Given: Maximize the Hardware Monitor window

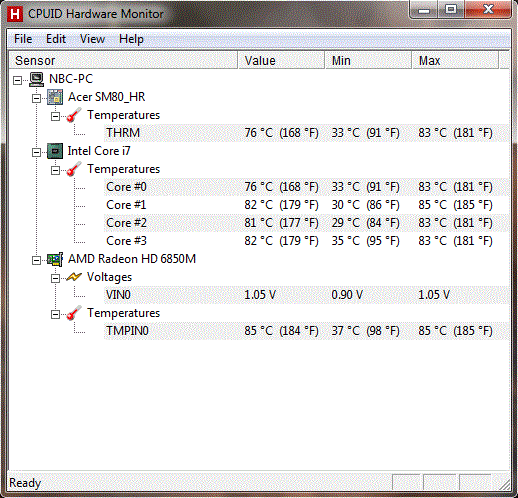Looking at the screenshot, I should point(451,10).
